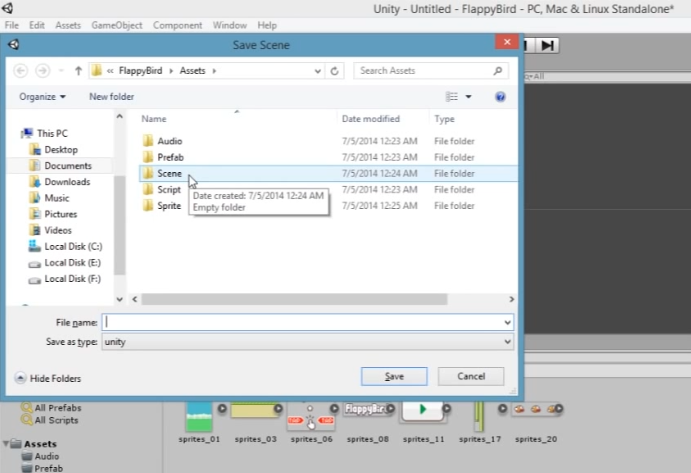
Task: Click the navigation pane scroll up arrow
Action: point(119,116)
